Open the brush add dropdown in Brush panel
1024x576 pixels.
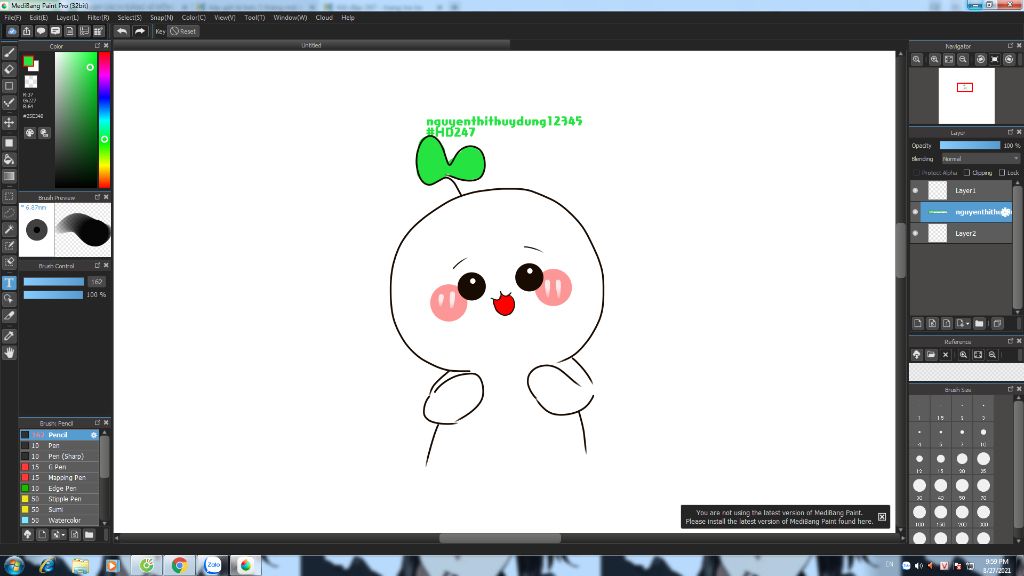point(59,534)
